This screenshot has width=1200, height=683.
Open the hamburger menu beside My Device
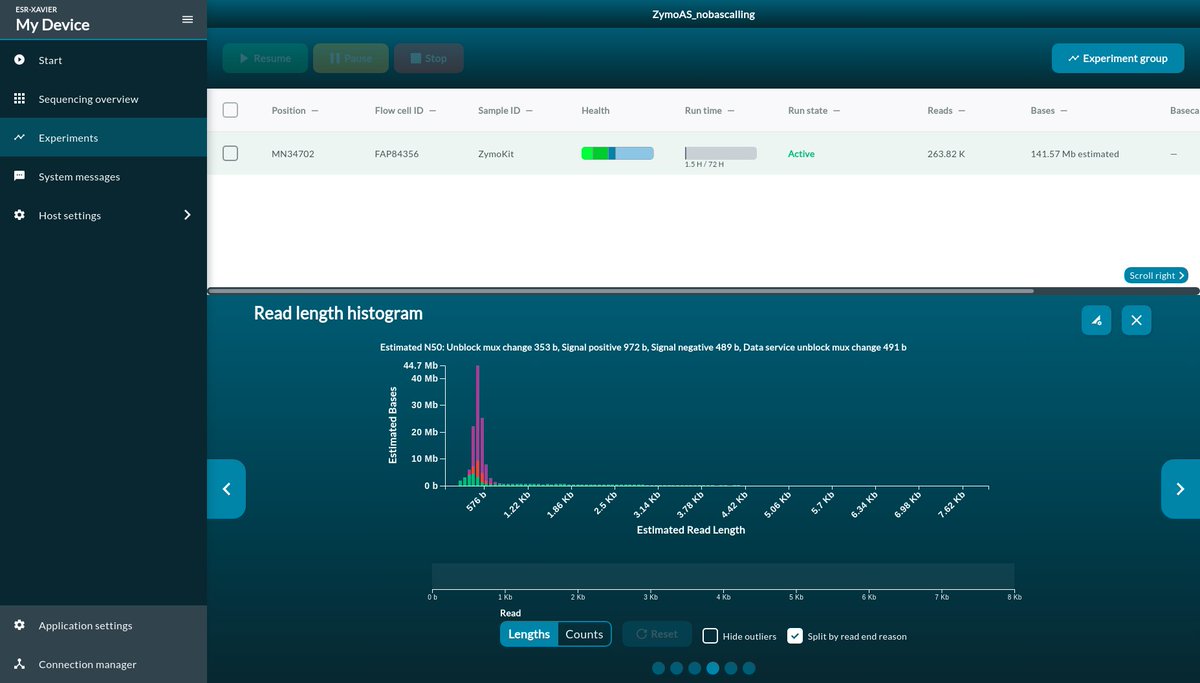click(x=187, y=19)
